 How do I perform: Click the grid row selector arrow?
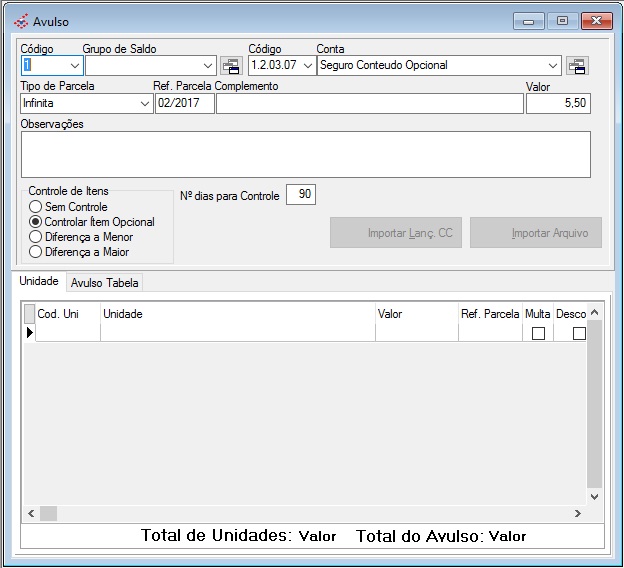[x=29, y=332]
